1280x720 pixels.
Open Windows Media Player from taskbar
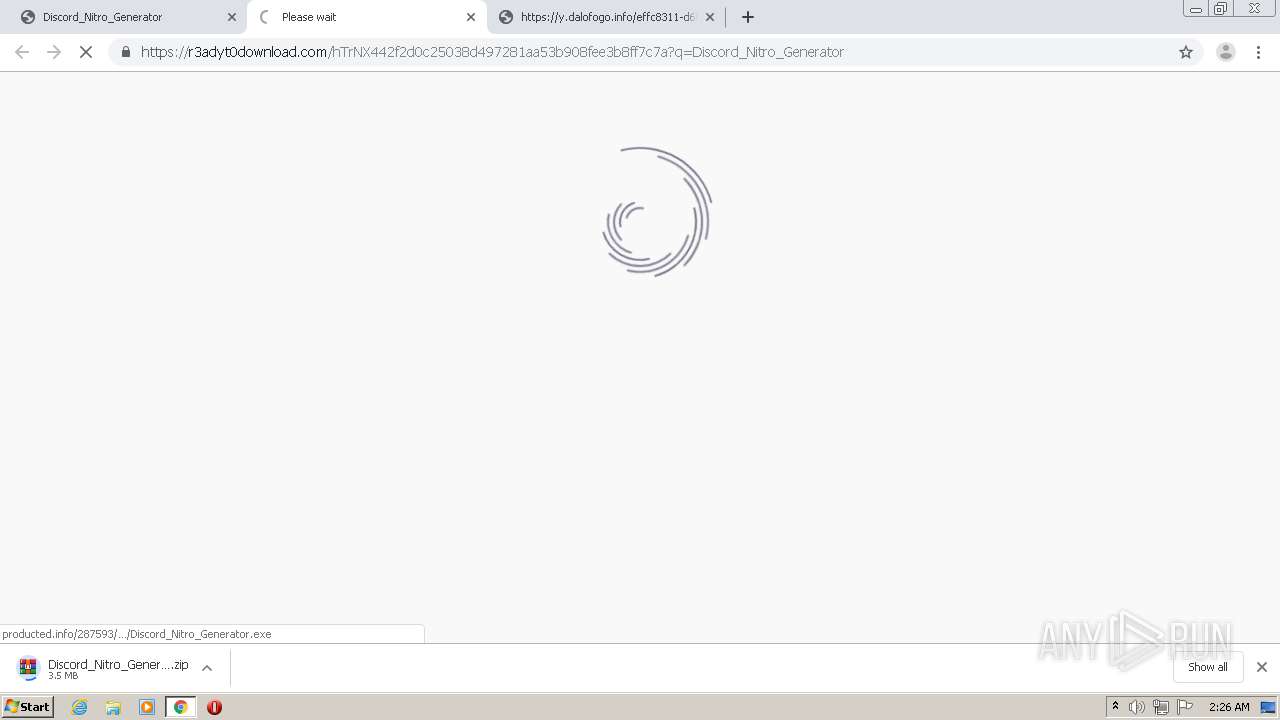pyautogui.click(x=147, y=707)
